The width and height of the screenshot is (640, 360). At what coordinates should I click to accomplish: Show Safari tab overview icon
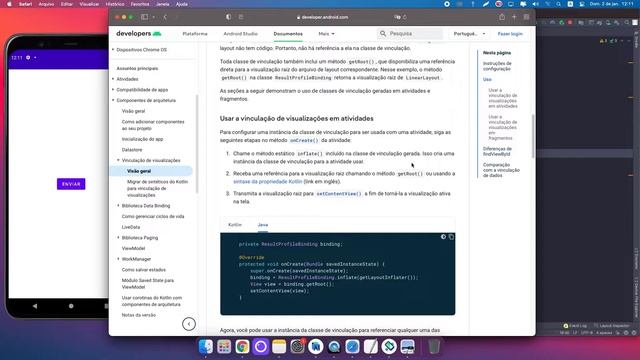coord(527,17)
